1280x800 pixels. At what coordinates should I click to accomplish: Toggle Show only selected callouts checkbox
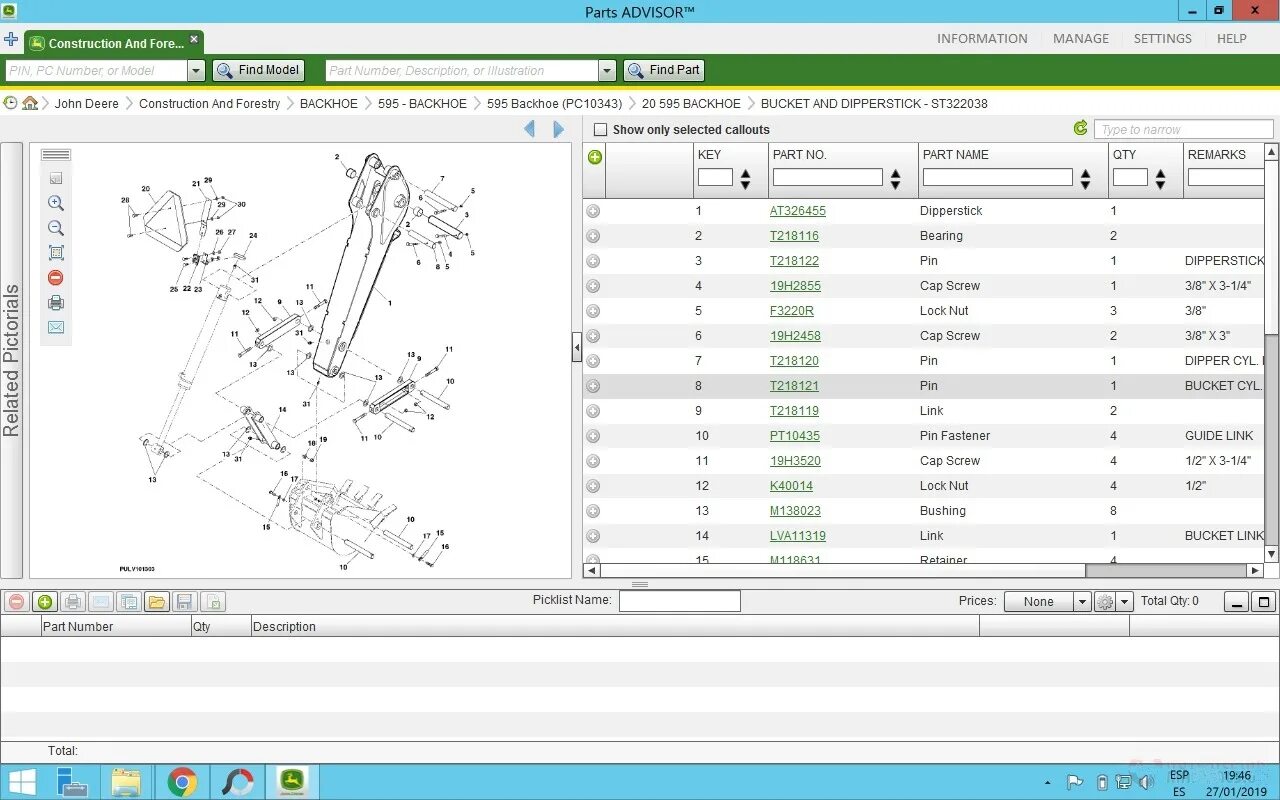(x=600, y=130)
